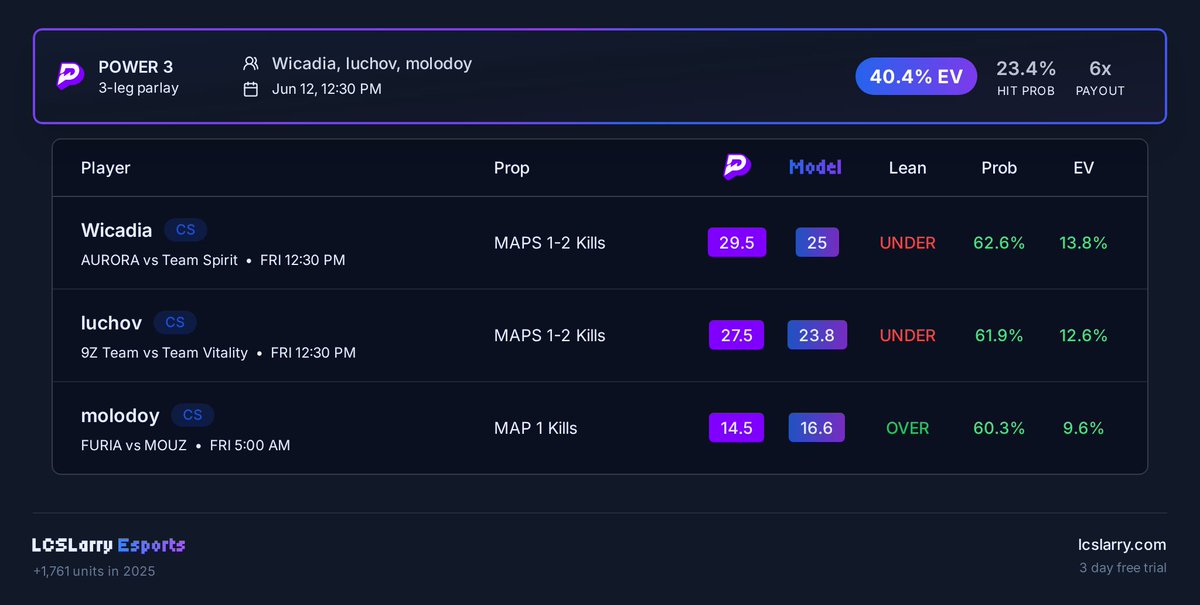
Task: Click the 12.6% EV value
Action: pyautogui.click(x=1083, y=336)
